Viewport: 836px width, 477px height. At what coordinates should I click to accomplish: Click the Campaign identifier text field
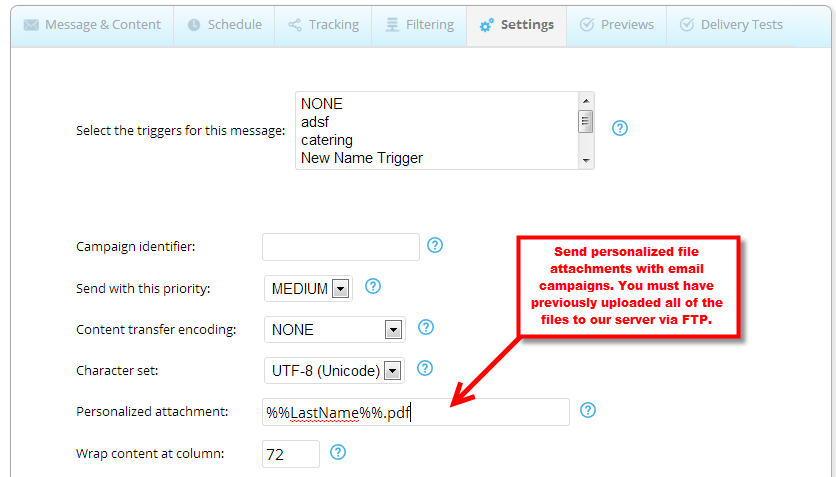[341, 246]
